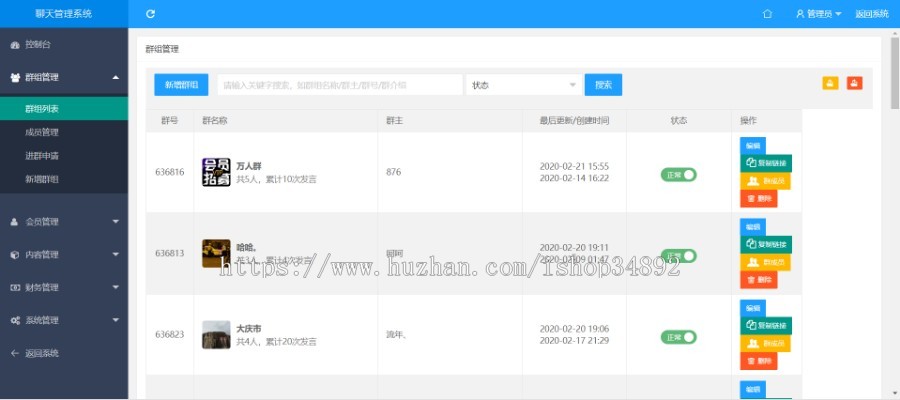Click the 大庆市 group avatar thumbnail

tap(216, 335)
